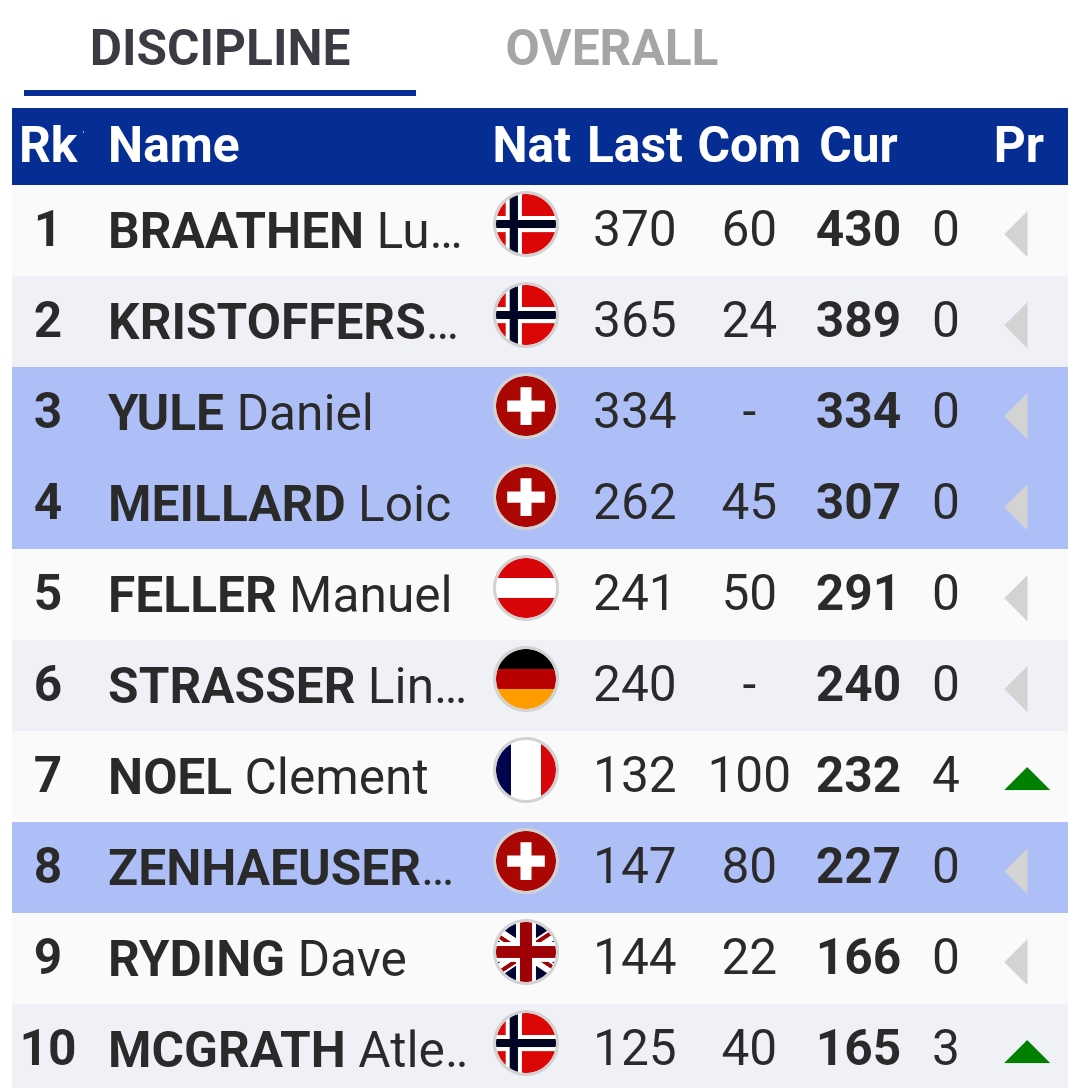Open KRISTOFFERS… athlete name
The height and width of the screenshot is (1088, 1080).
pyautogui.click(x=283, y=321)
